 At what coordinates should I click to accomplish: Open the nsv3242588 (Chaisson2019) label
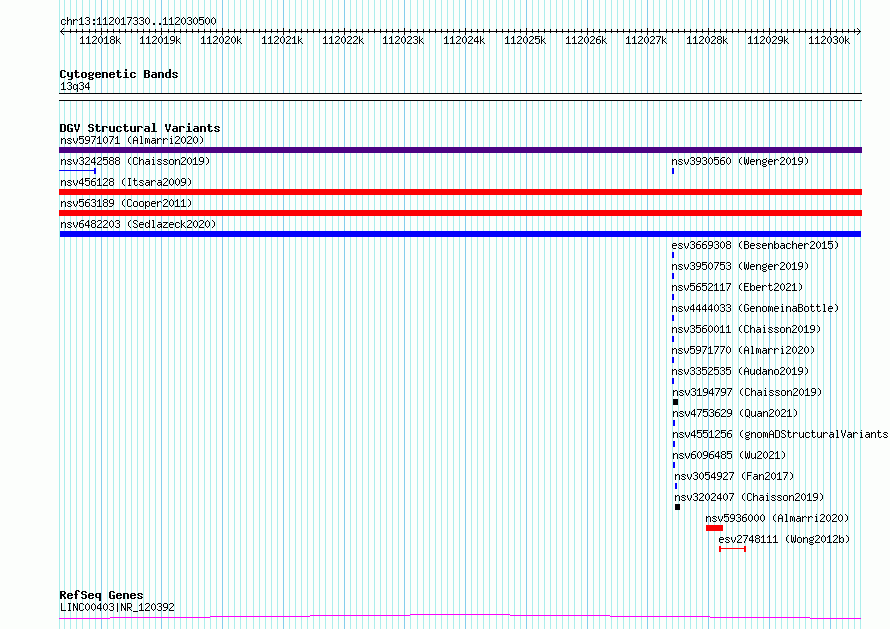[135, 161]
